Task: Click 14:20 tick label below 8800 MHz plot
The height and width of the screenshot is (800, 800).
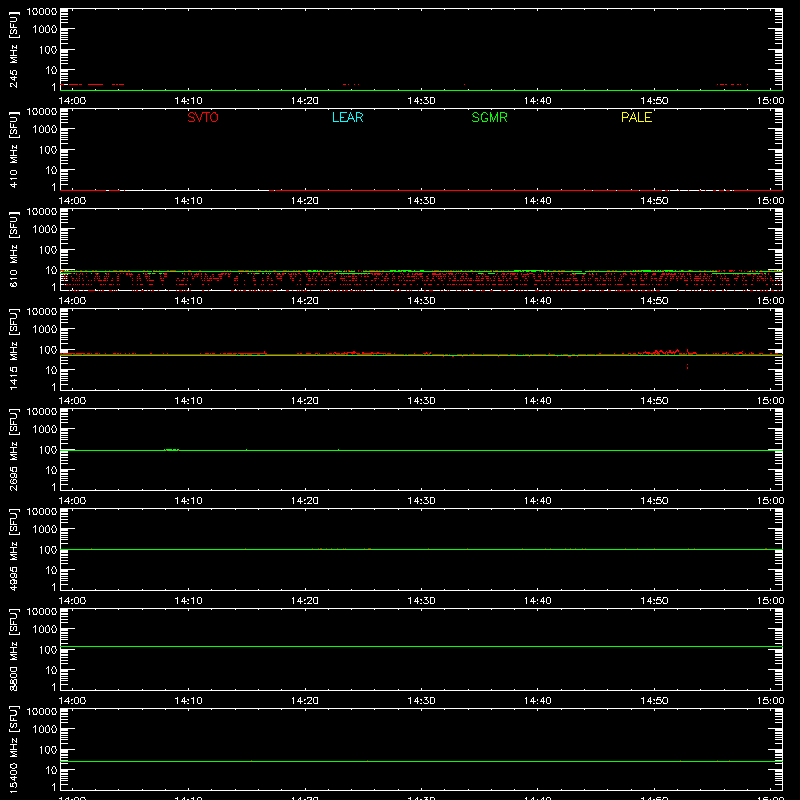Action: [x=305, y=701]
